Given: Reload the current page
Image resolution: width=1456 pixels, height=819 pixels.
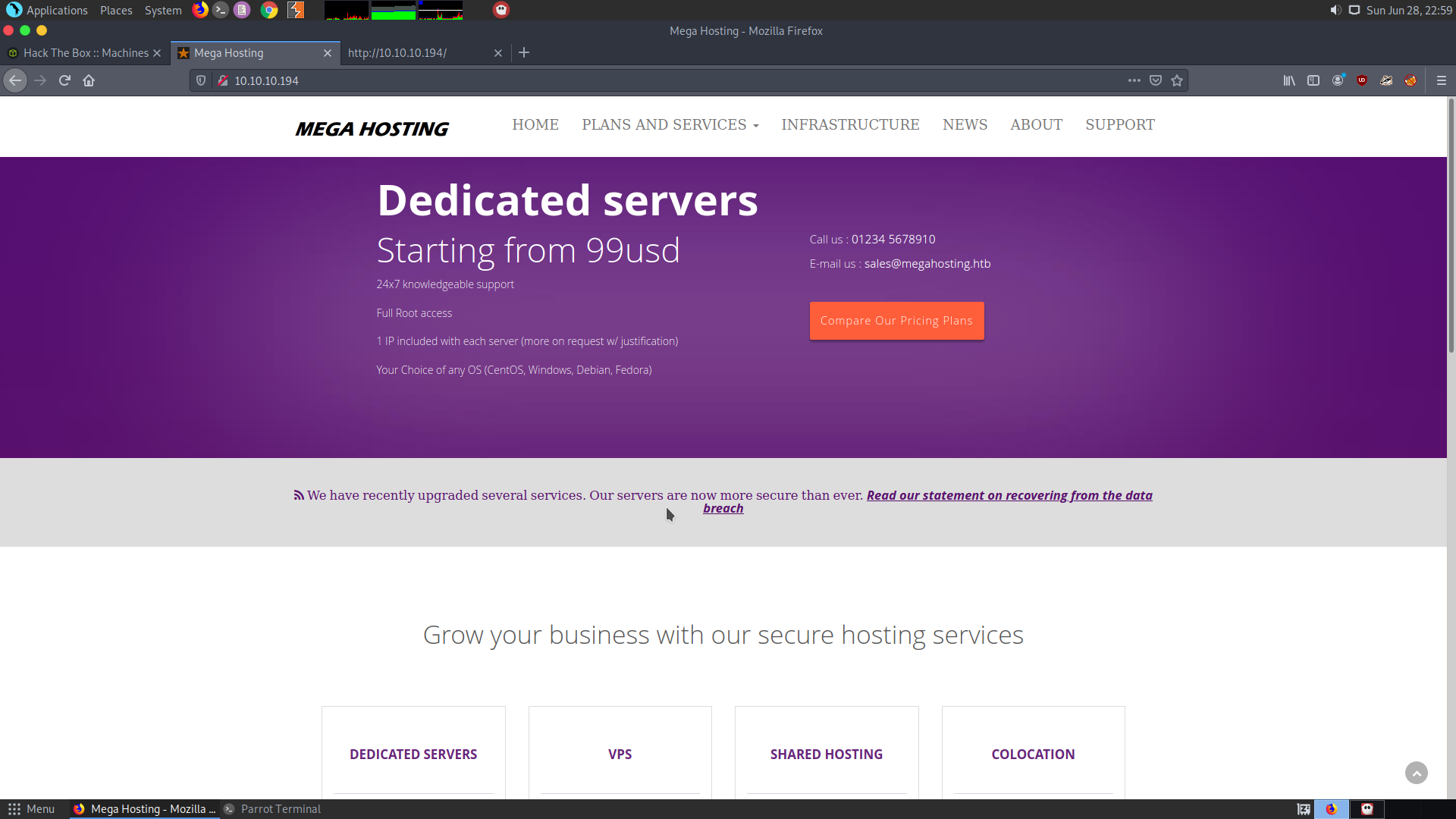Looking at the screenshot, I should [64, 80].
